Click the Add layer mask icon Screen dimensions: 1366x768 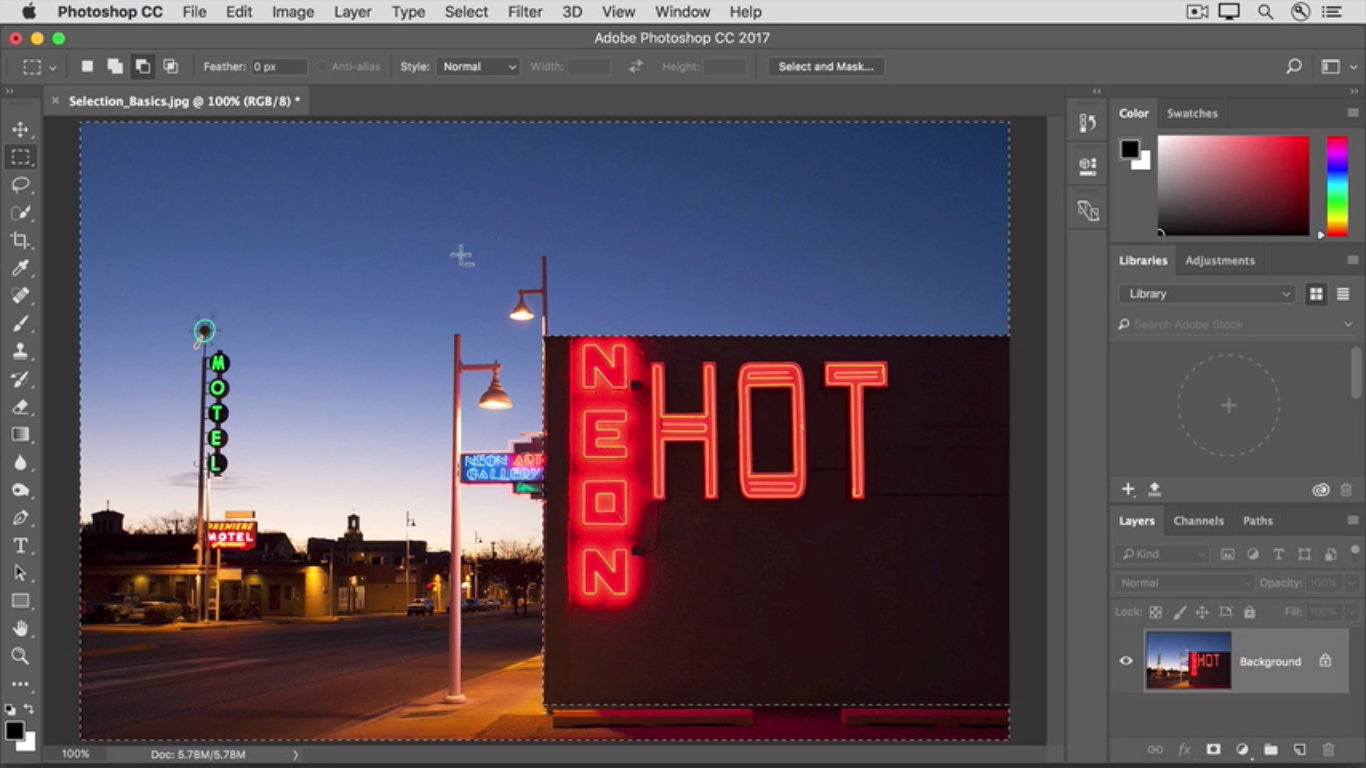[x=1213, y=749]
